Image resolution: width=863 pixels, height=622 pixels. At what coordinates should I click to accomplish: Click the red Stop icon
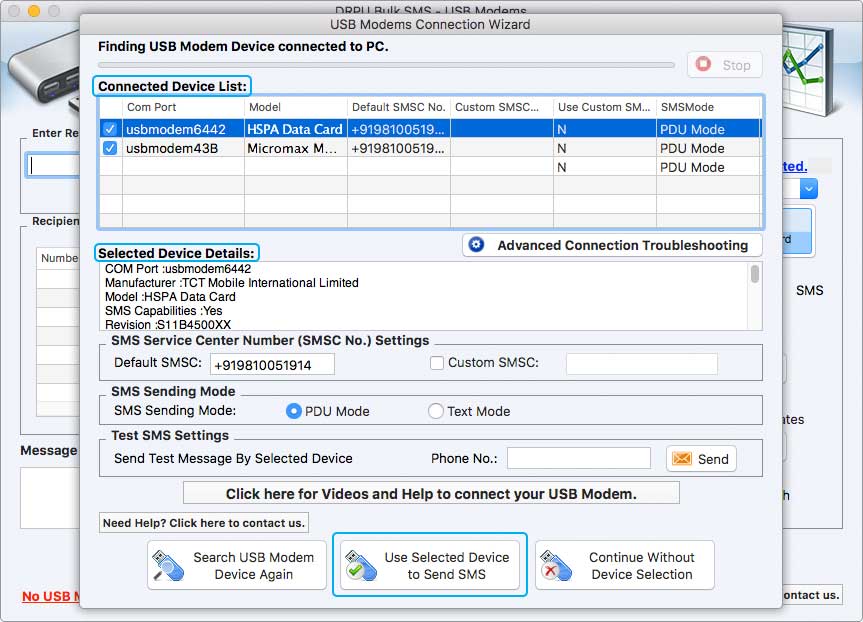click(x=703, y=64)
